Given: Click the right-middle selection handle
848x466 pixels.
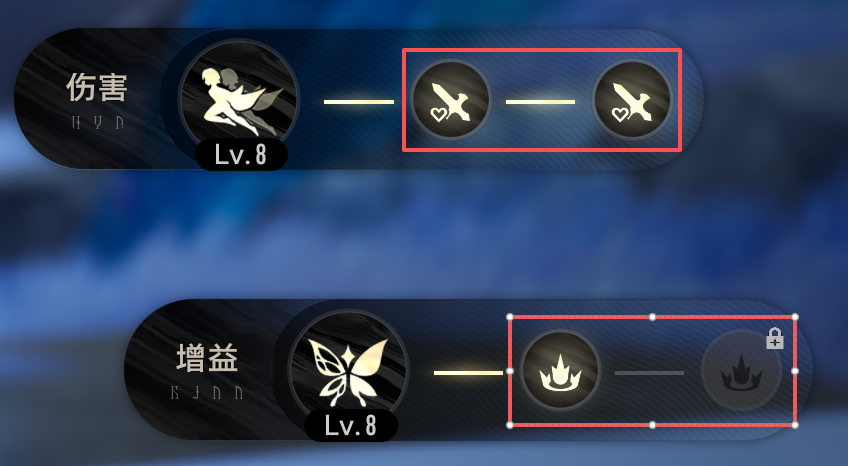Looking at the screenshot, I should pyautogui.click(x=795, y=371).
